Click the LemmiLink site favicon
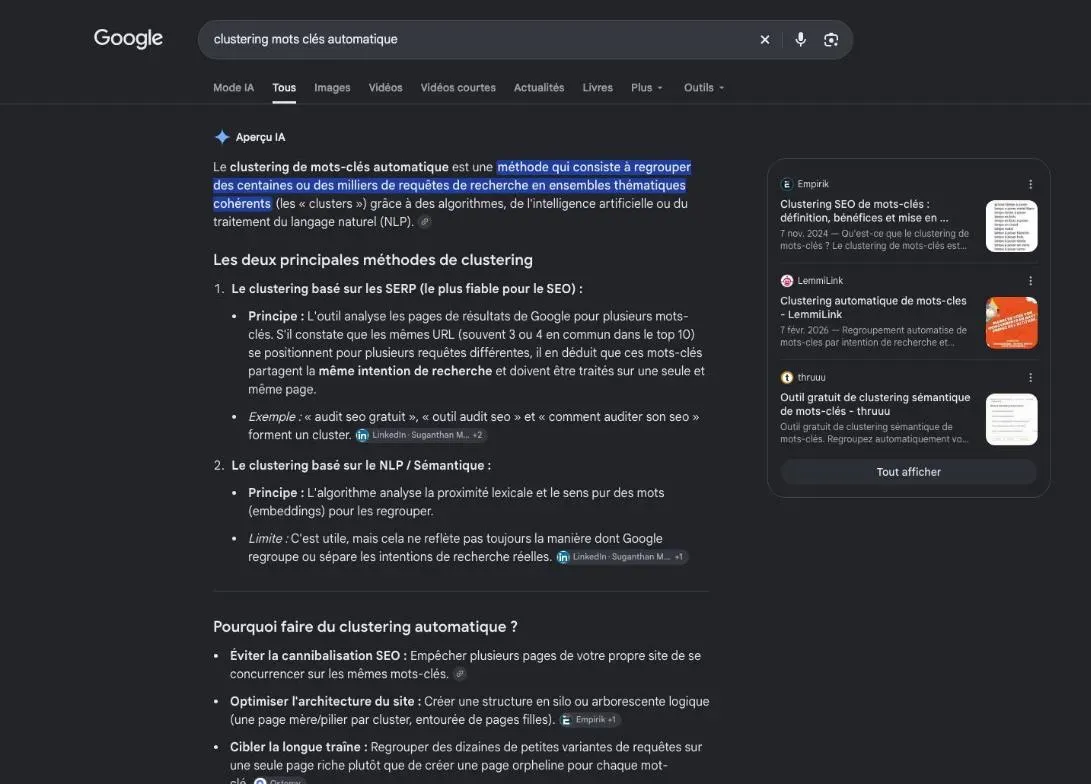Screen dimensions: 1091x784 [x=787, y=281]
